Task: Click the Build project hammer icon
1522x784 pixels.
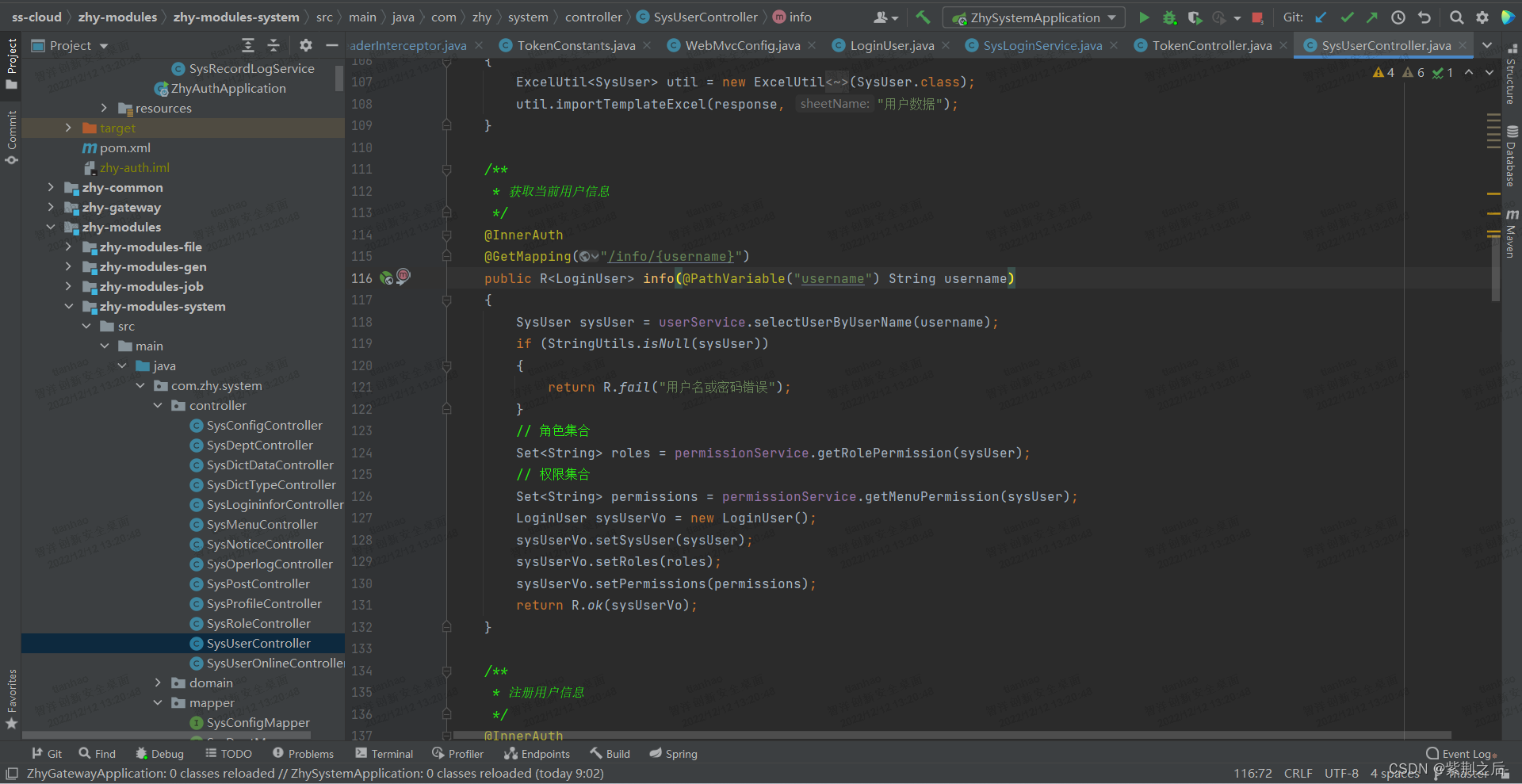Action: 923,17
